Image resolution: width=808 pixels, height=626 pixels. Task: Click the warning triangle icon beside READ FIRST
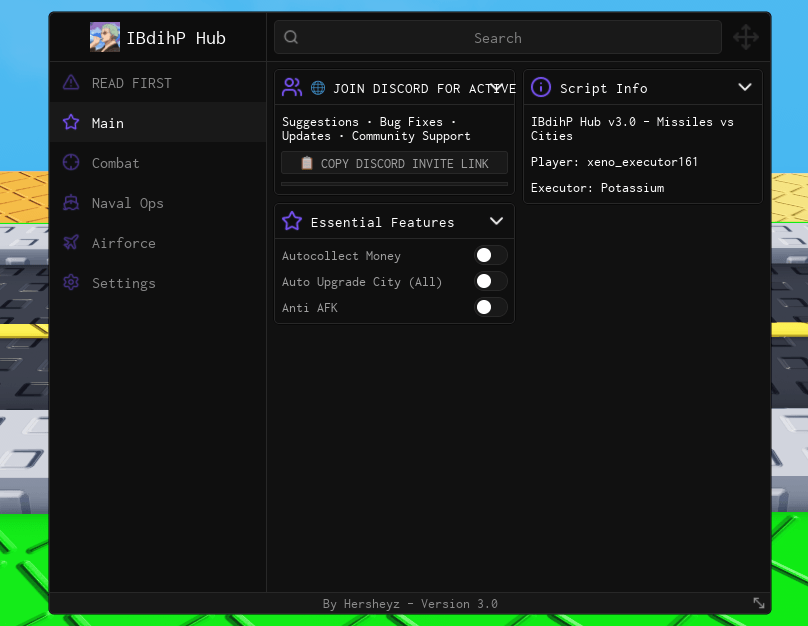pos(71,82)
